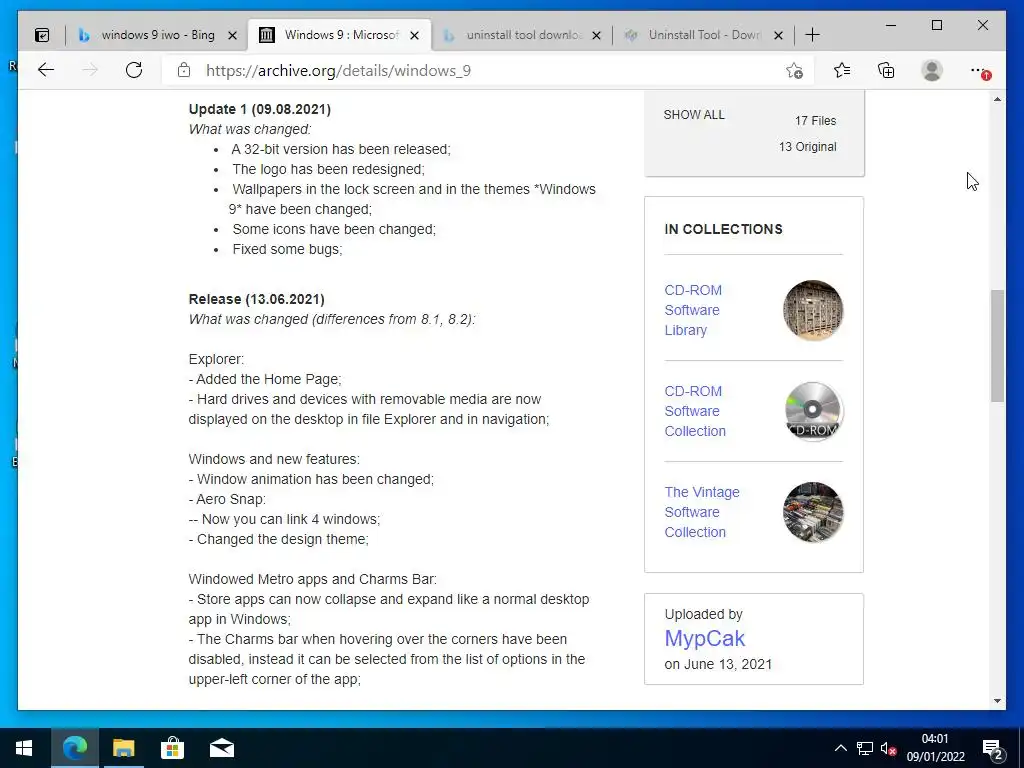
Task: Click '- Added the Home Page;' line
Action: 265,379
